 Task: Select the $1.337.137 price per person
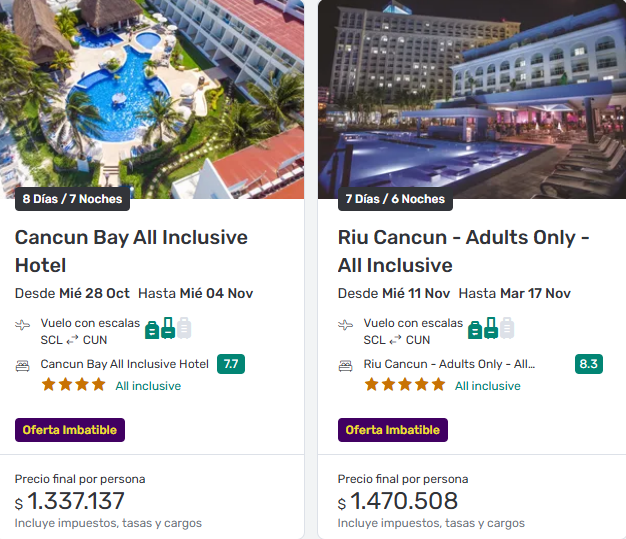coord(70,501)
